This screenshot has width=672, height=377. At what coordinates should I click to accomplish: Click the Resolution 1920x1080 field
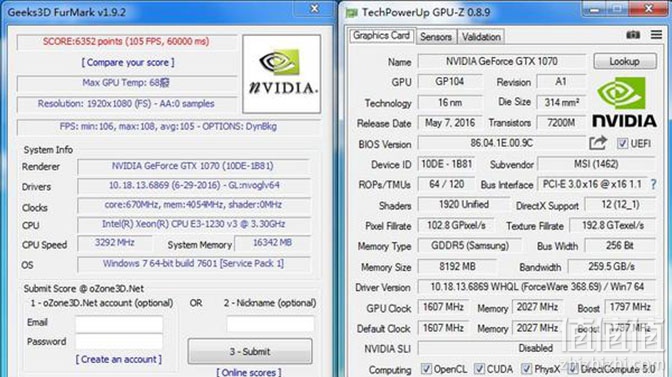[126, 104]
